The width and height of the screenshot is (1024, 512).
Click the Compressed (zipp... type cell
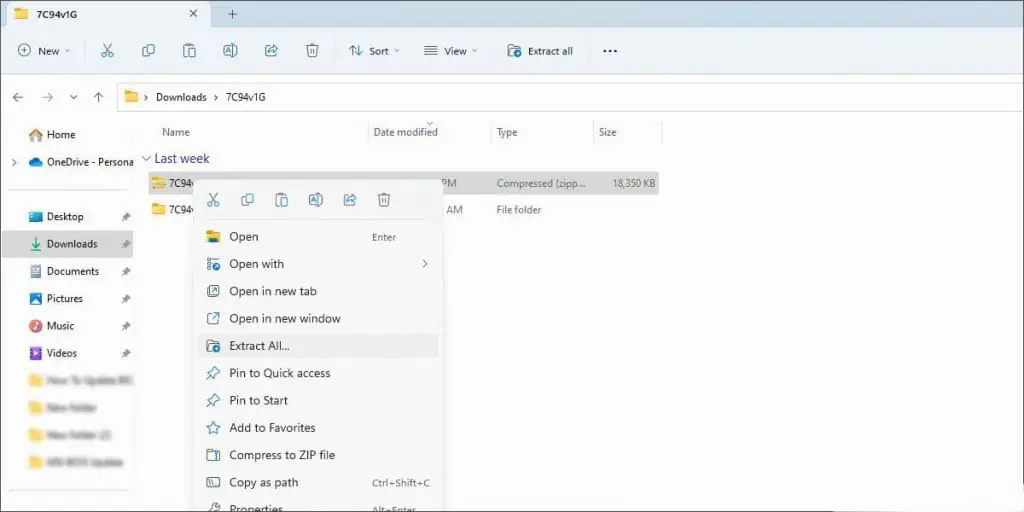click(541, 184)
